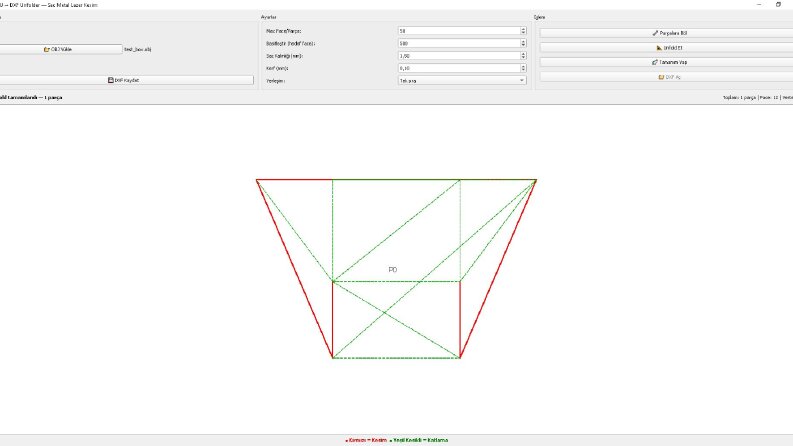Click the Basitleştir hedef face field

coord(459,43)
